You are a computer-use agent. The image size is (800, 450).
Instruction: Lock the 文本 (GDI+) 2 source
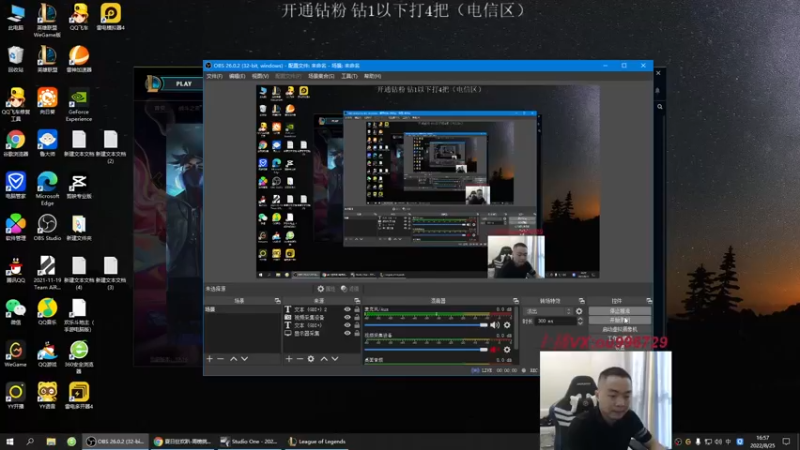357,309
